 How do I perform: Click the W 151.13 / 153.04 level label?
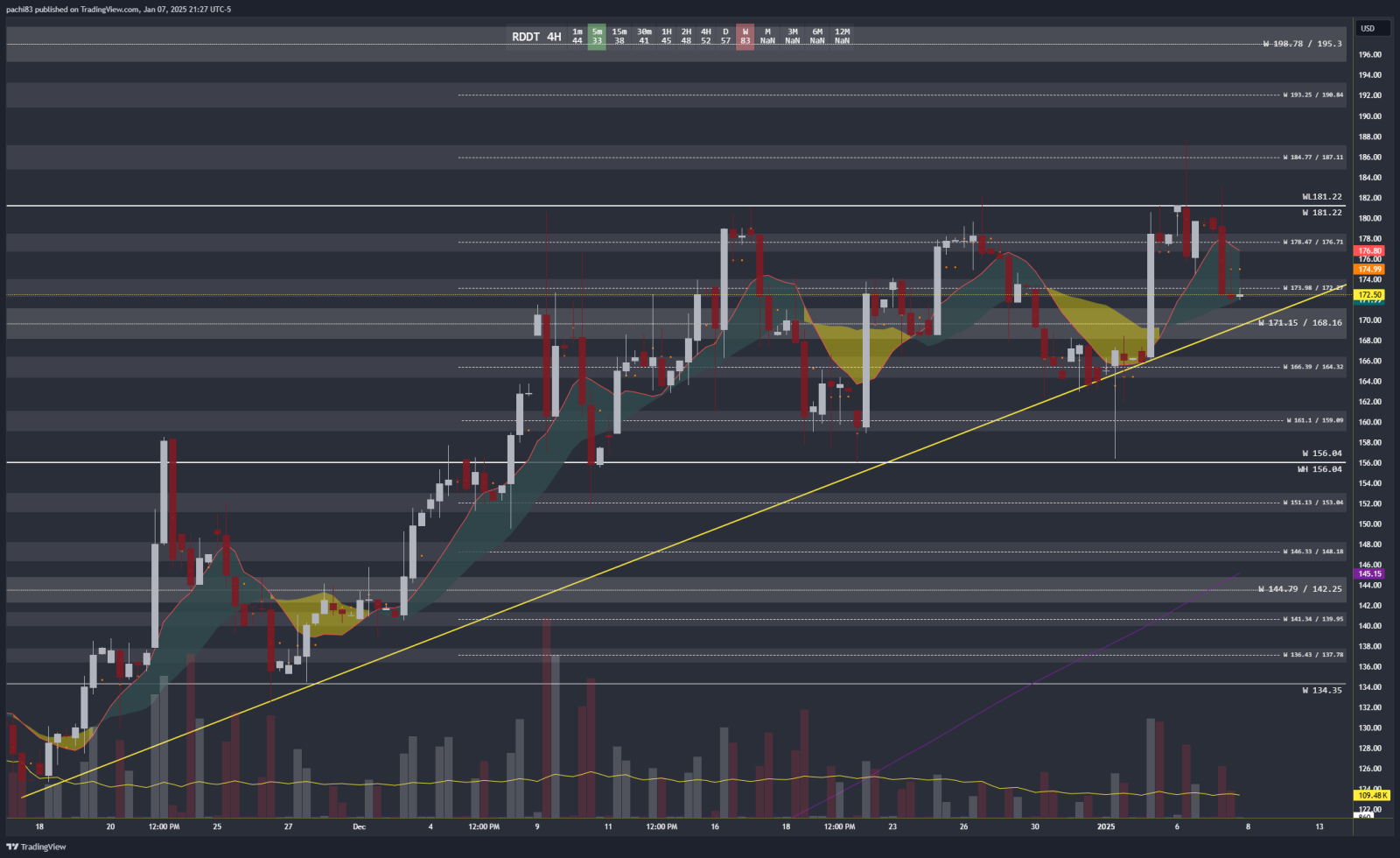click(1313, 503)
